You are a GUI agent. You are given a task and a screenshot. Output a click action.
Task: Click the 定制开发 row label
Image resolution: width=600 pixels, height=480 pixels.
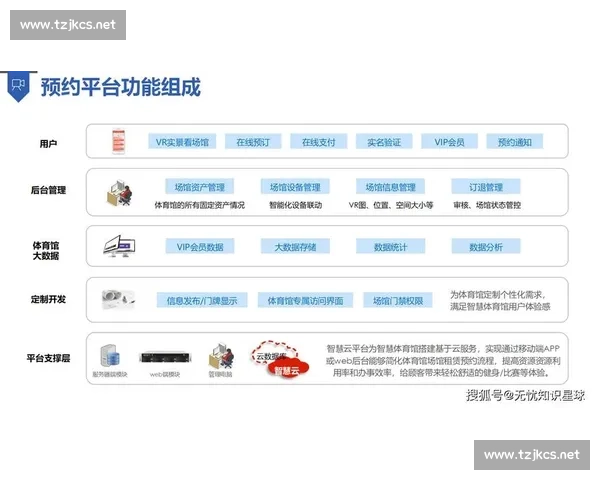click(48, 299)
